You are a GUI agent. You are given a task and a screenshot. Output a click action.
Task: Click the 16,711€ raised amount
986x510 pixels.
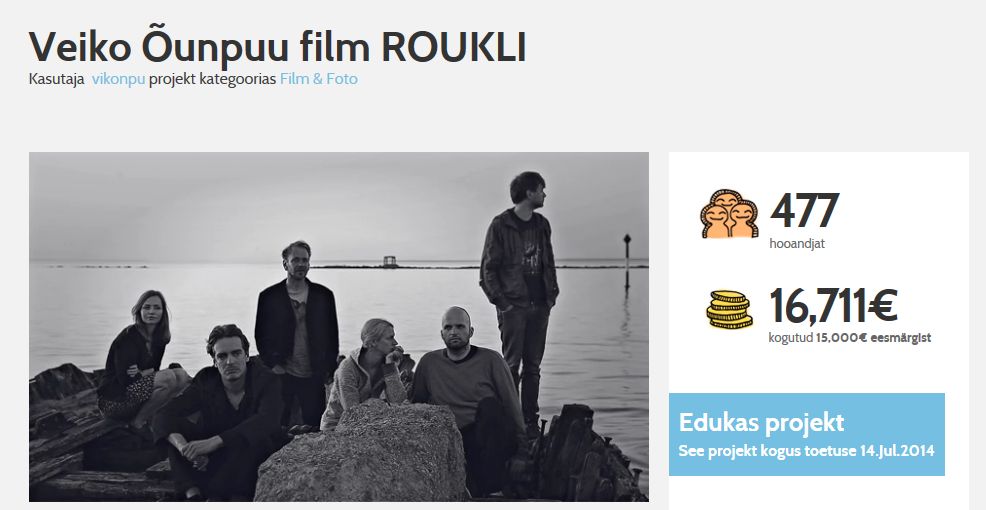click(x=833, y=306)
